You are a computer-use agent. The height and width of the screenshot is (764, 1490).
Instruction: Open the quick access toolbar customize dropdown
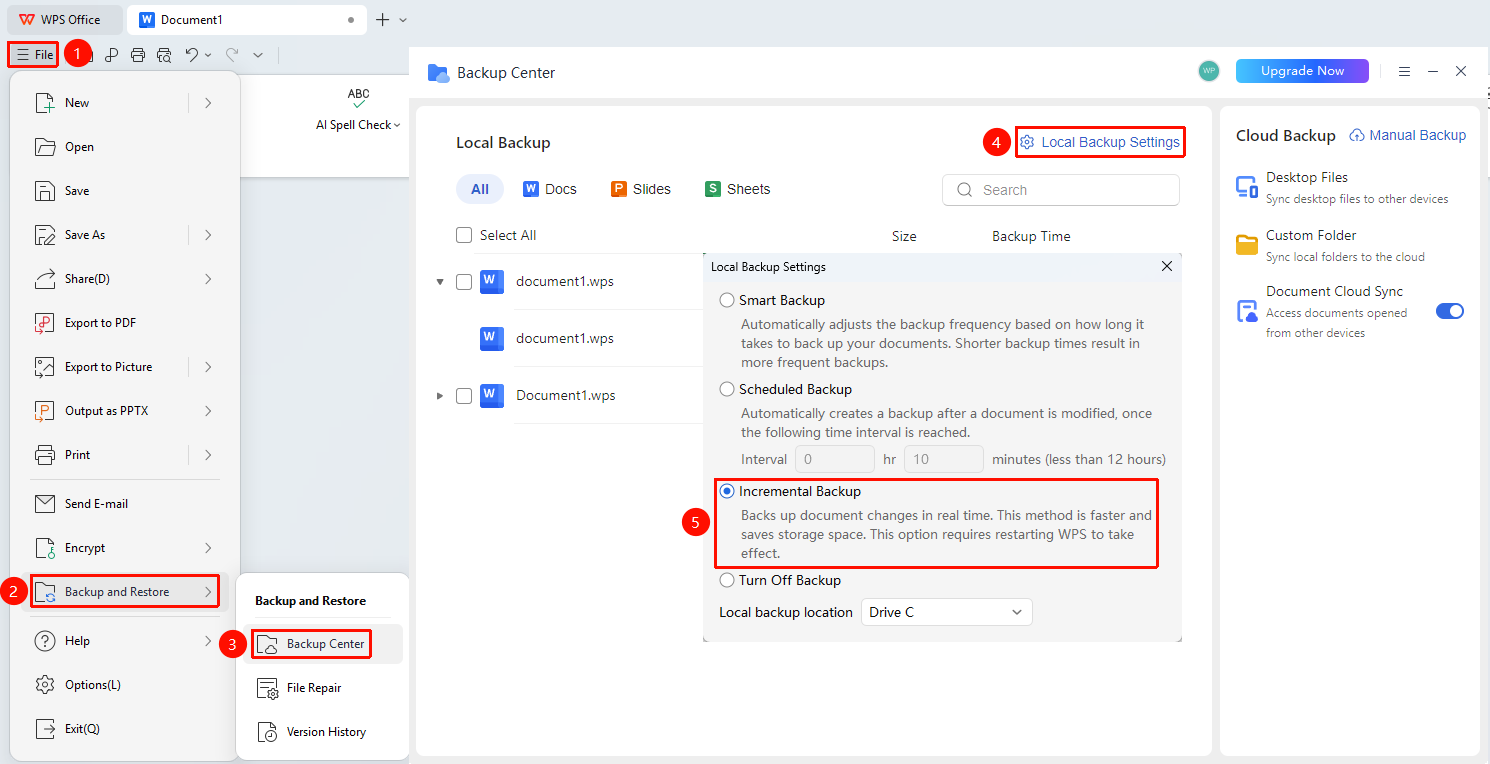258,55
